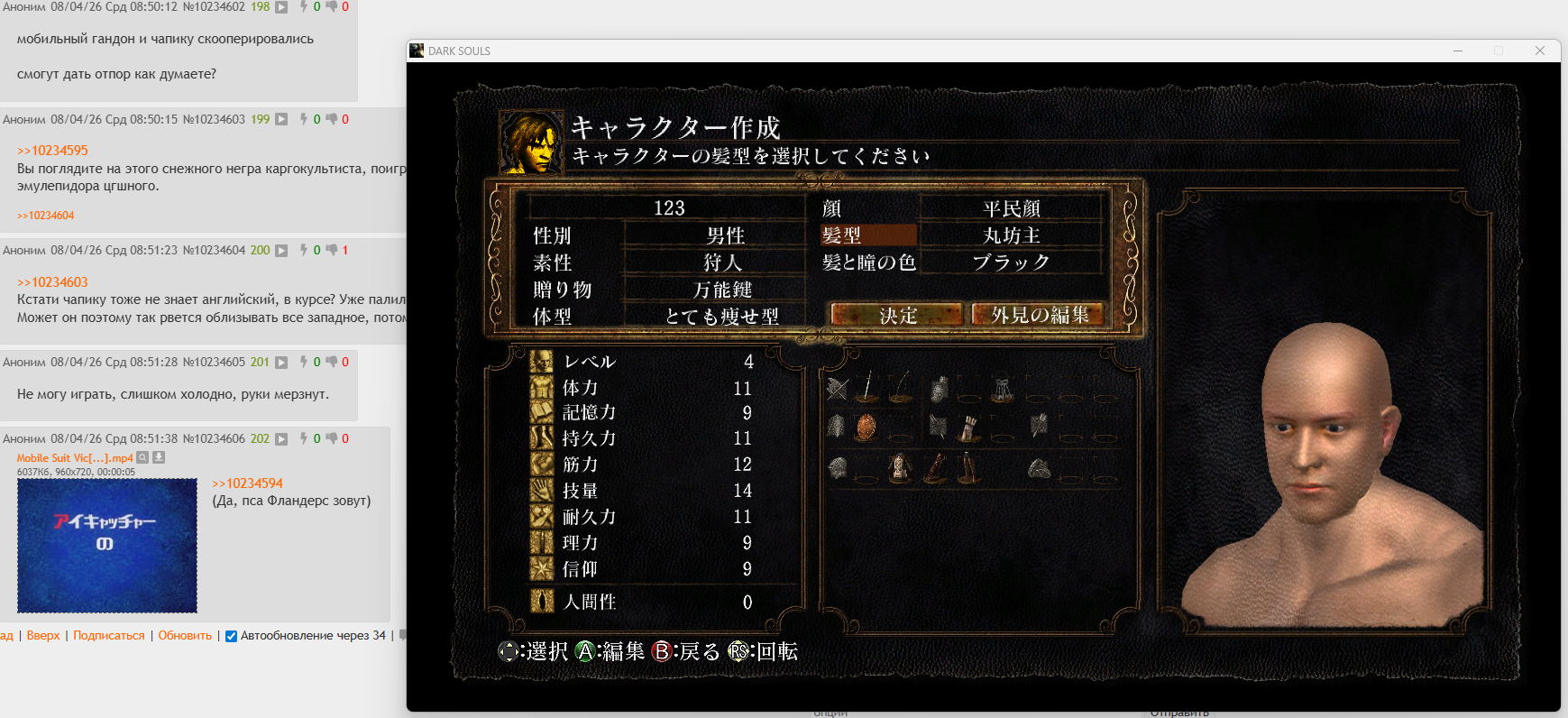Click the 丸坊主 hairstyle value
1568x718 pixels.
1012,235
